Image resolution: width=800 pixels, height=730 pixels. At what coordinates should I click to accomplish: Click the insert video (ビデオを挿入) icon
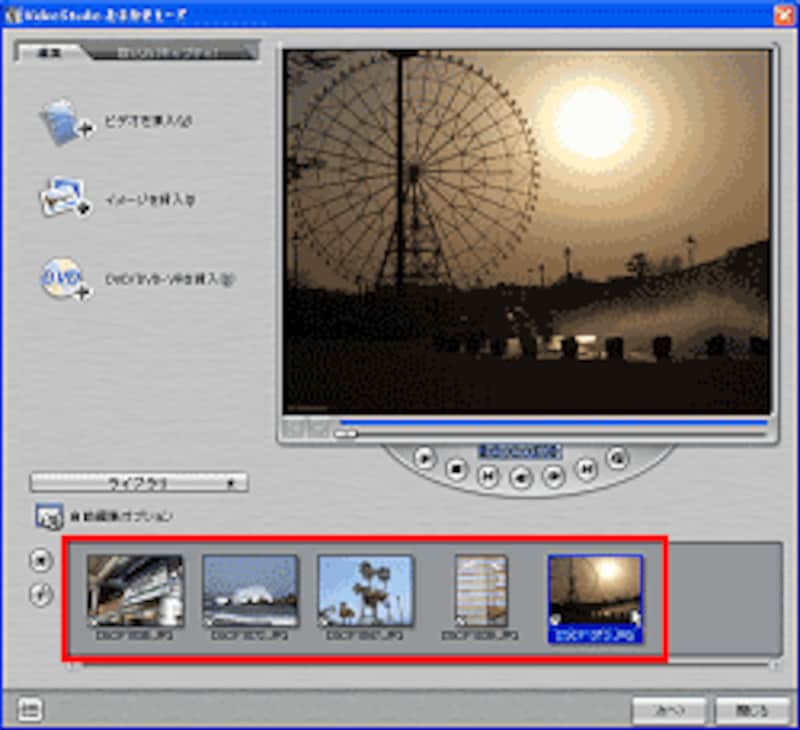pos(66,121)
